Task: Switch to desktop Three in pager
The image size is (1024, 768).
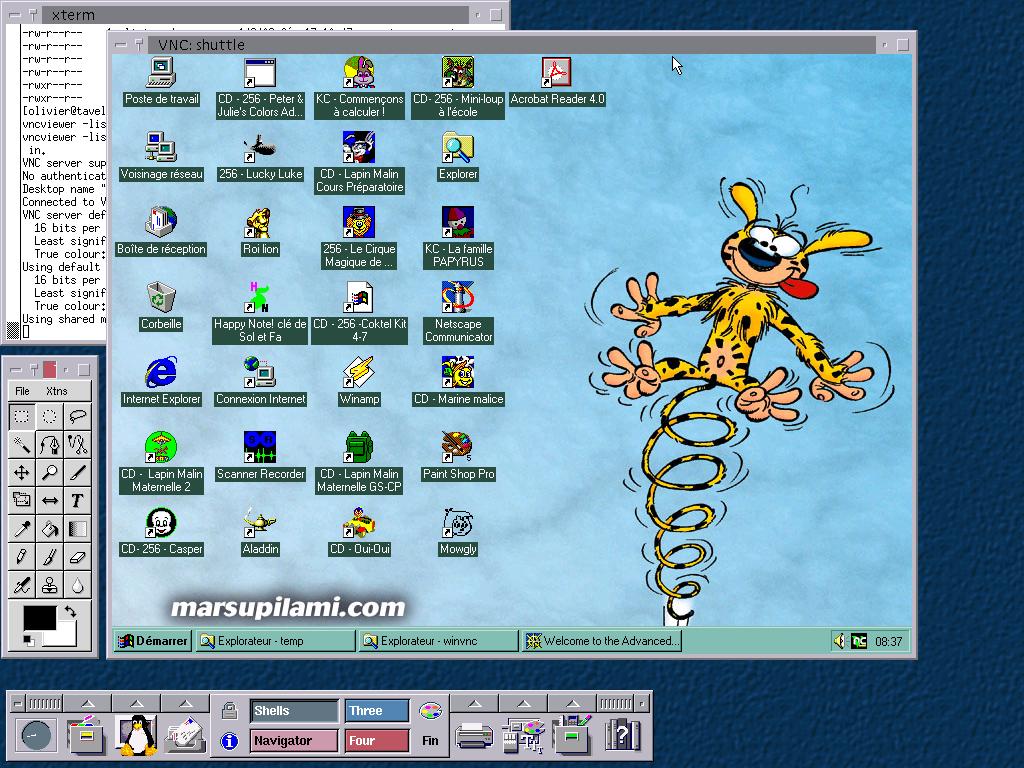Action: pos(377,711)
